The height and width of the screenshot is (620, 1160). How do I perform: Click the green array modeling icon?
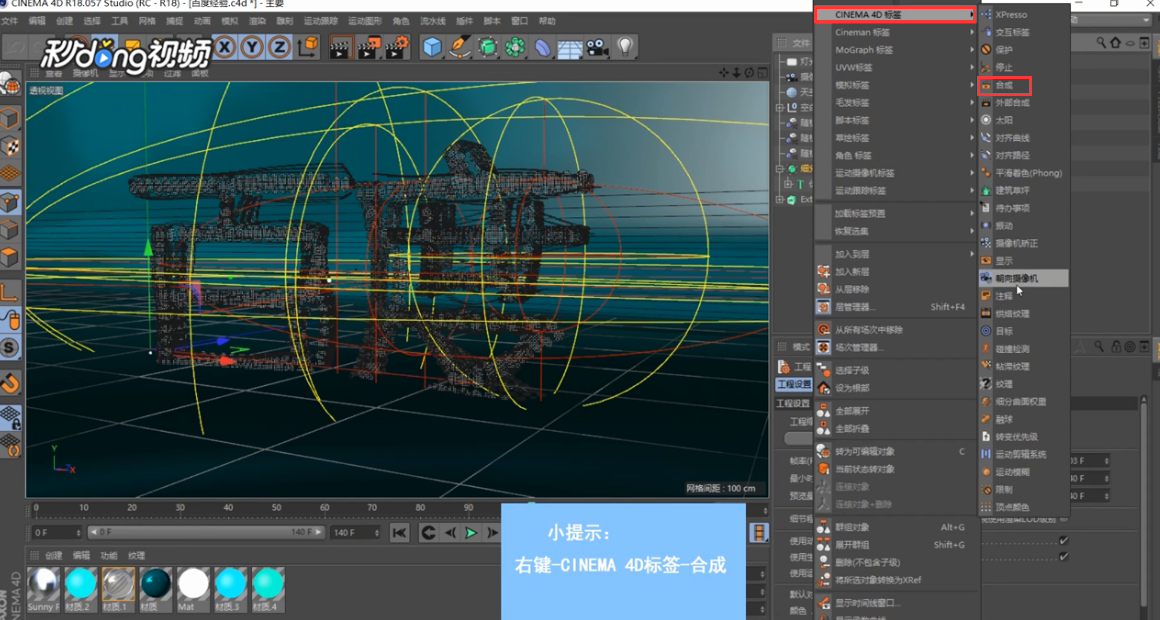pos(515,47)
